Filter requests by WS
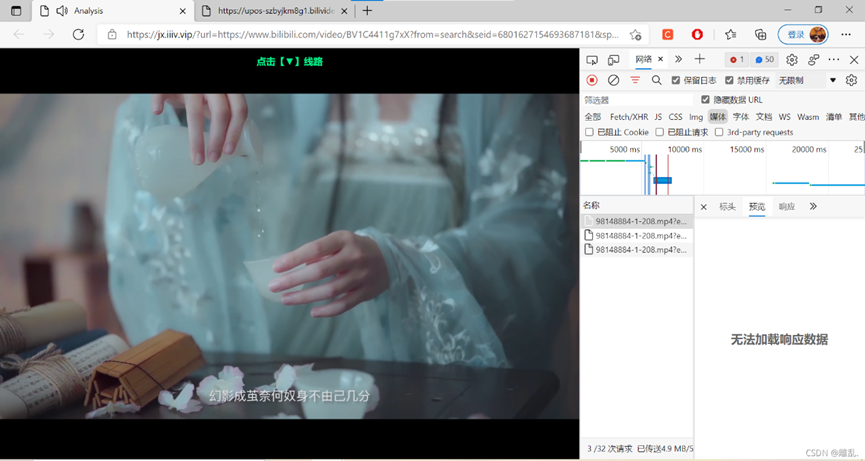The width and height of the screenshot is (865, 461). [x=784, y=117]
